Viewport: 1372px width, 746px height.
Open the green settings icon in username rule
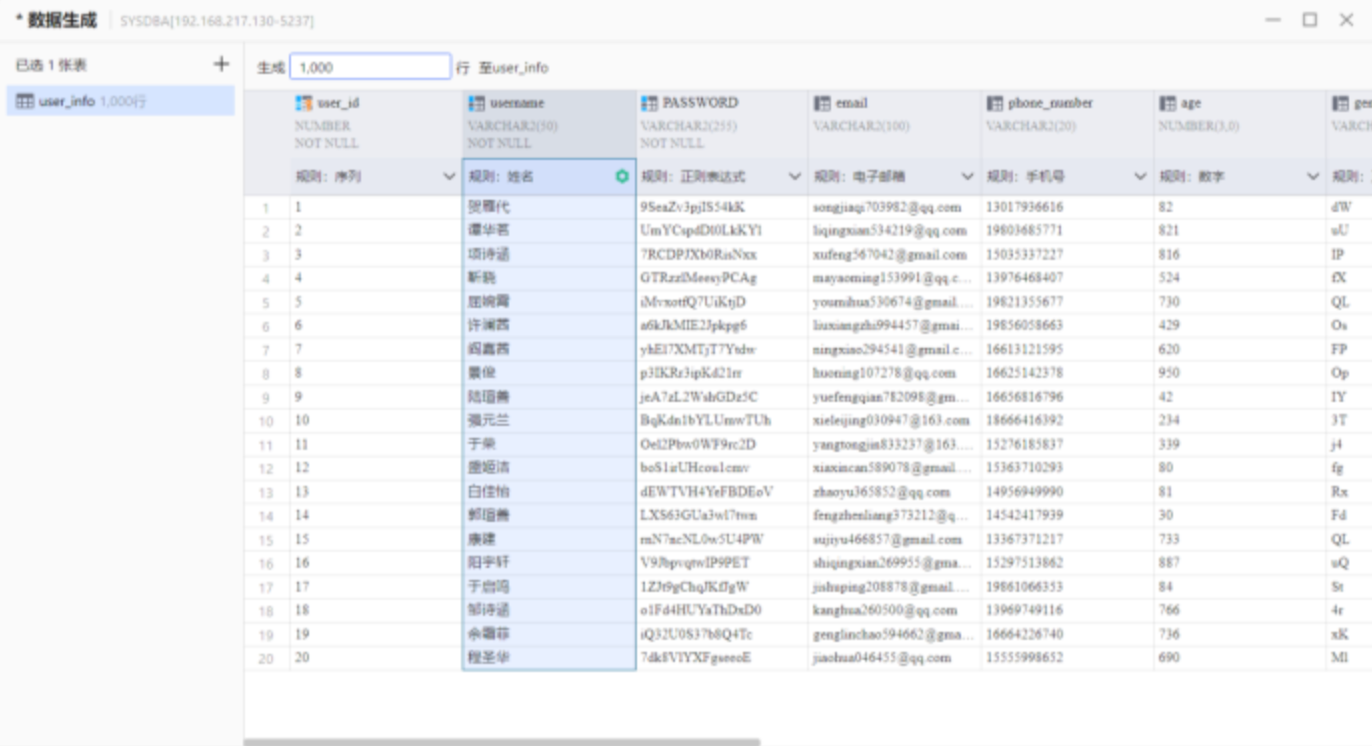click(x=622, y=177)
